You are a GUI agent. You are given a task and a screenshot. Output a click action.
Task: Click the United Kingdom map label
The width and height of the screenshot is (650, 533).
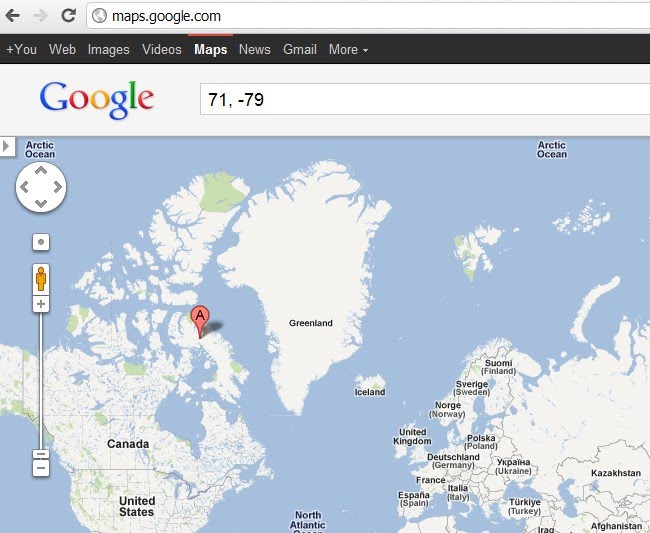click(412, 436)
